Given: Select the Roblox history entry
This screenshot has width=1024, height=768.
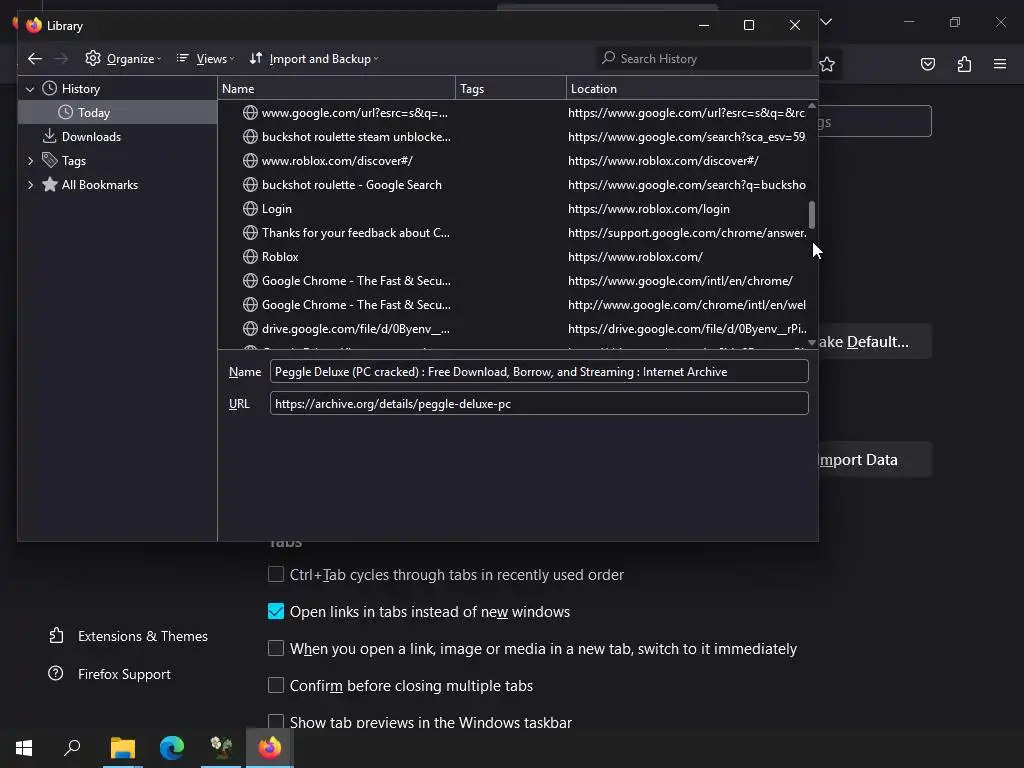Looking at the screenshot, I should (x=513, y=257).
